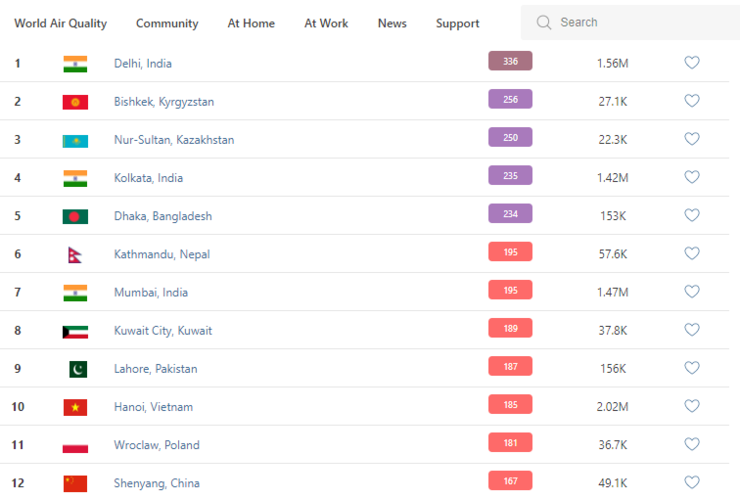Click the Kuwait flag icon

pos(75,331)
